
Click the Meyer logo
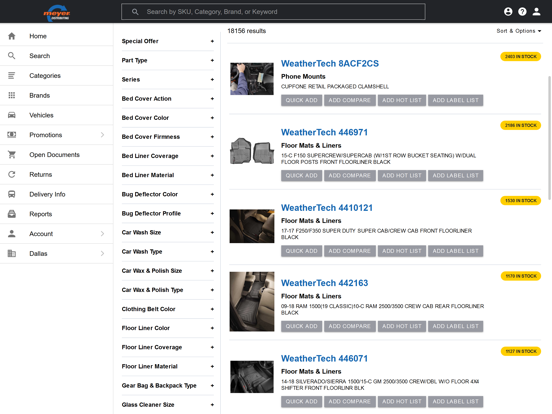[57, 13]
